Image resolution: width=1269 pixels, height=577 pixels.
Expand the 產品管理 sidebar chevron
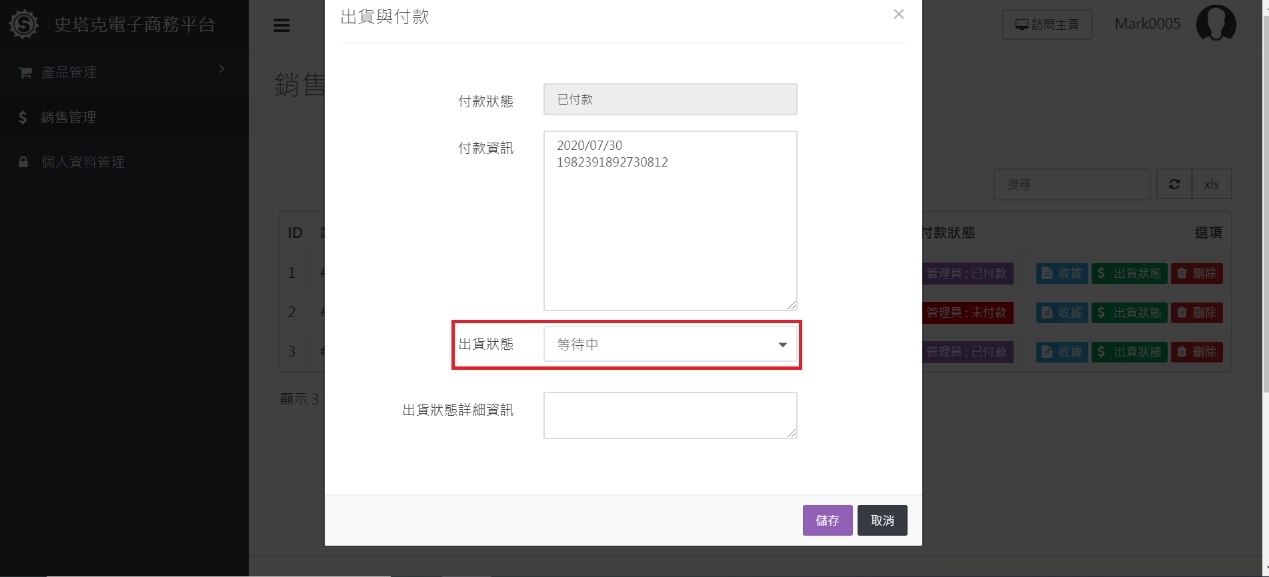tap(221, 69)
